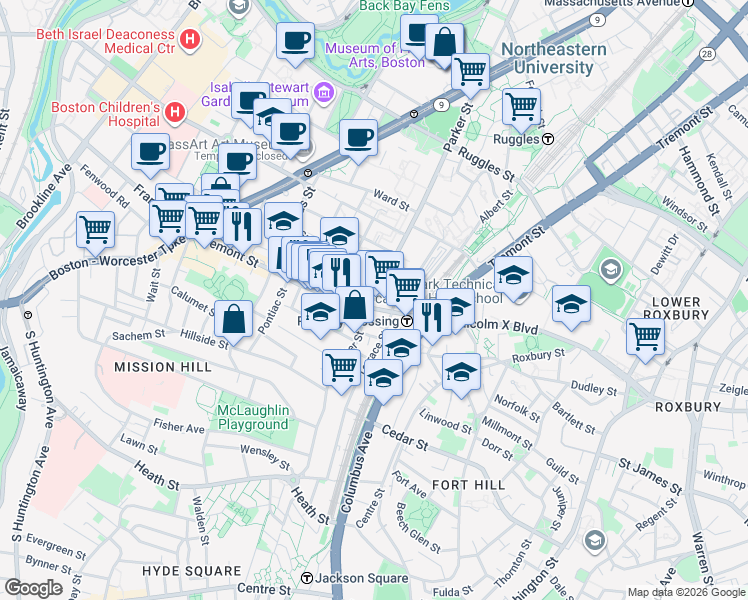748x600 pixels.
Task: Click the 'St James St' street label
Action: click(651, 476)
